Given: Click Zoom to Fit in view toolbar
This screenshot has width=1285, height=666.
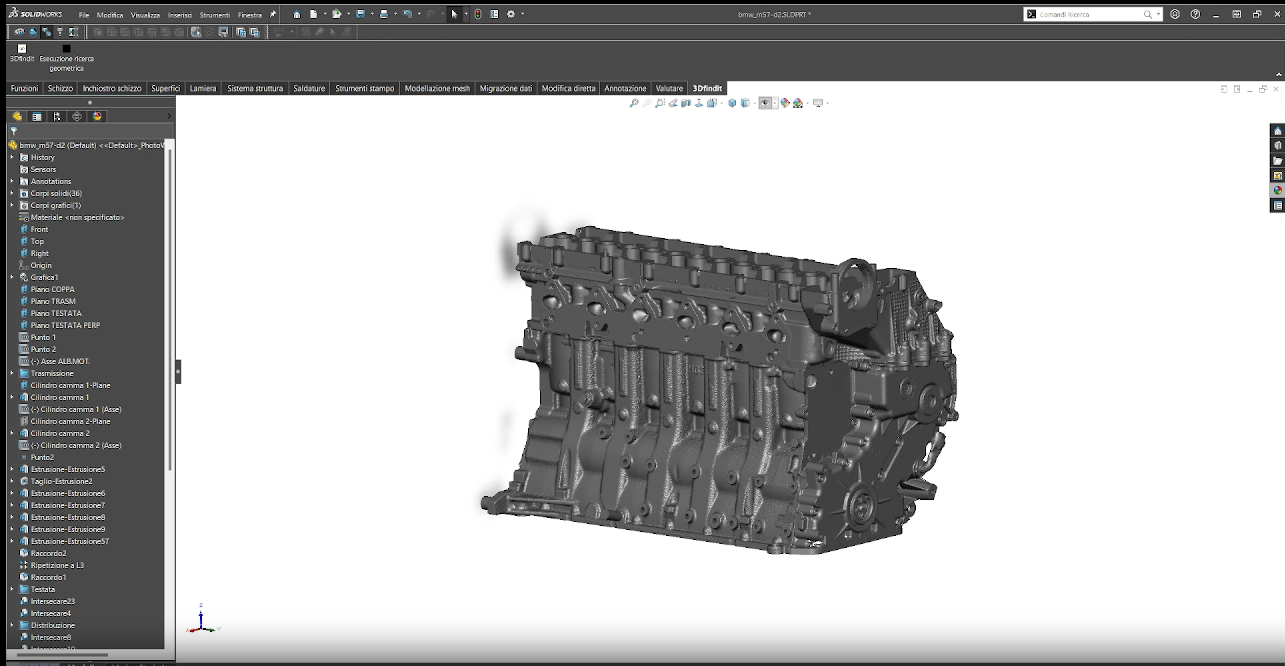Looking at the screenshot, I should coord(634,103).
